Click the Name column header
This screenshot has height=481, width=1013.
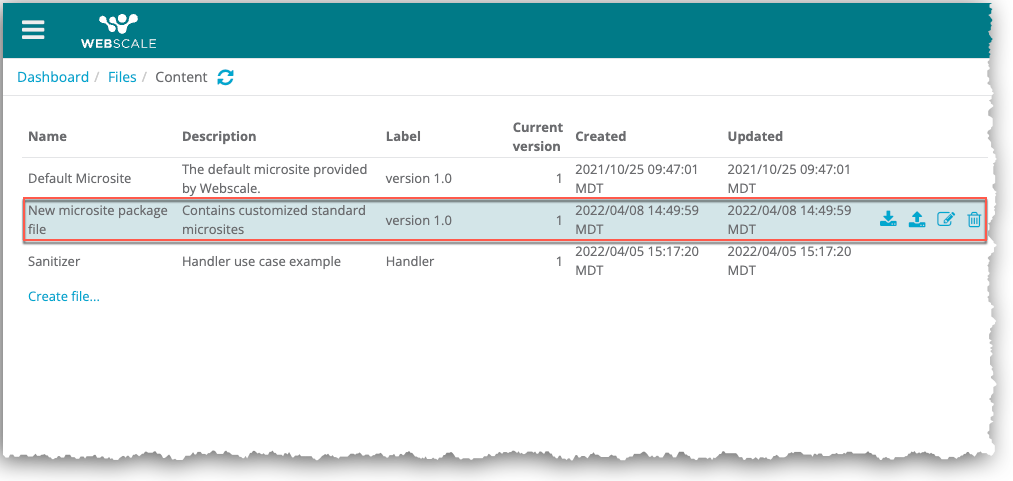47,136
